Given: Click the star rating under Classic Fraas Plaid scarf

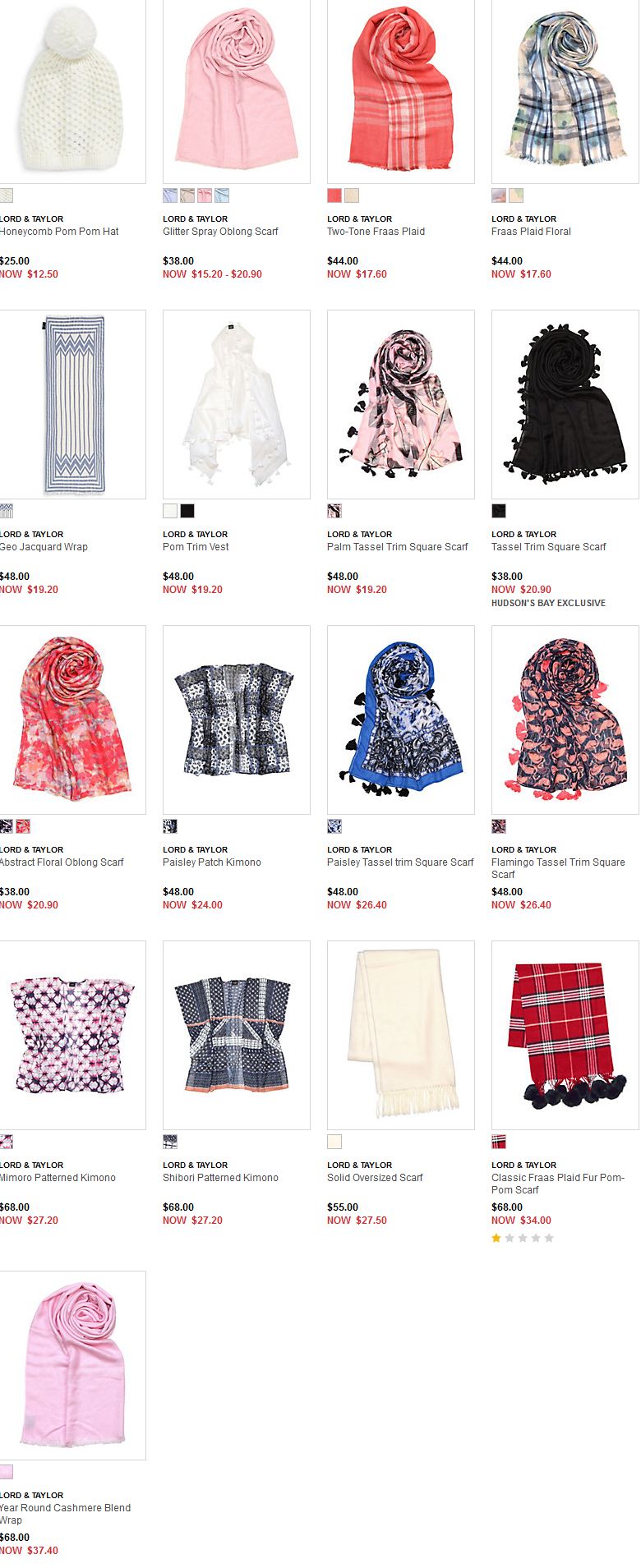Looking at the screenshot, I should [x=523, y=1238].
